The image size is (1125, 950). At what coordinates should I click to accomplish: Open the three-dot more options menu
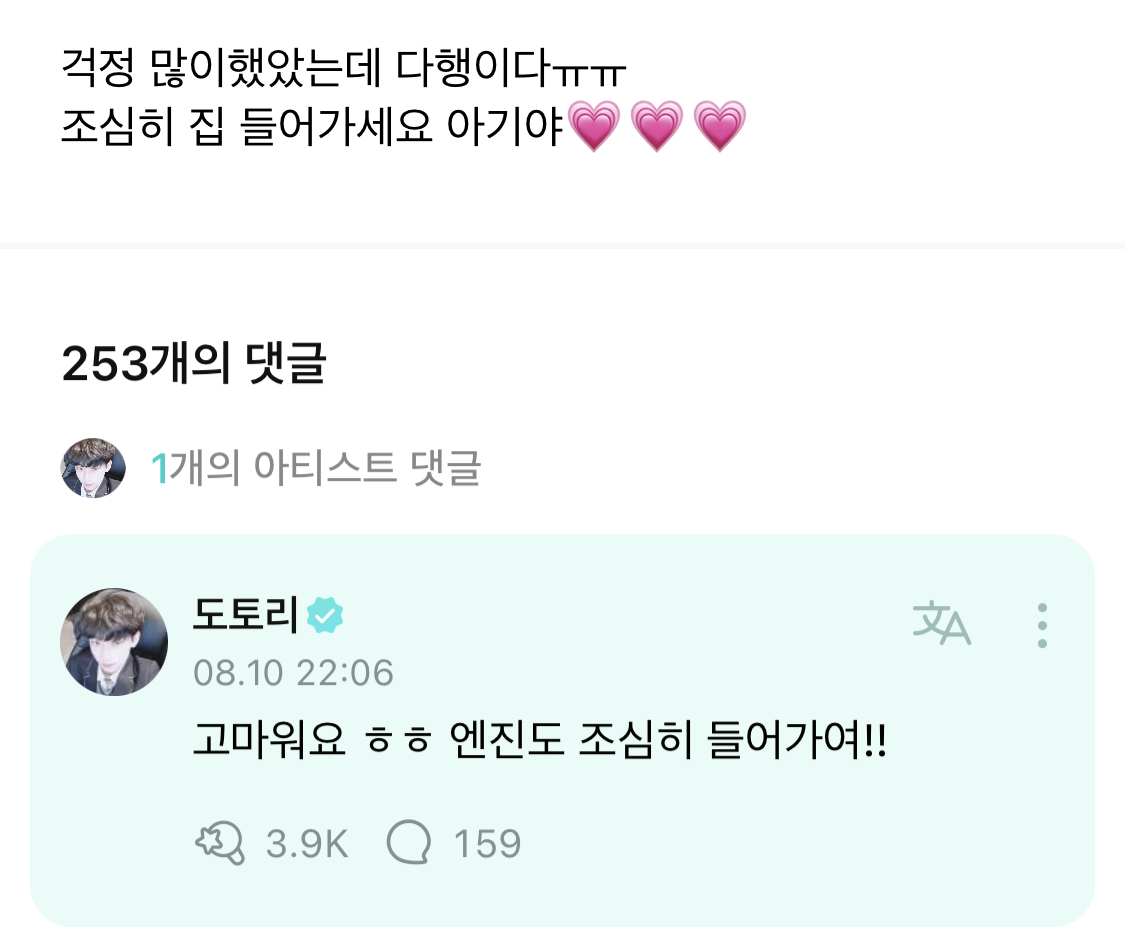[x=1042, y=625]
